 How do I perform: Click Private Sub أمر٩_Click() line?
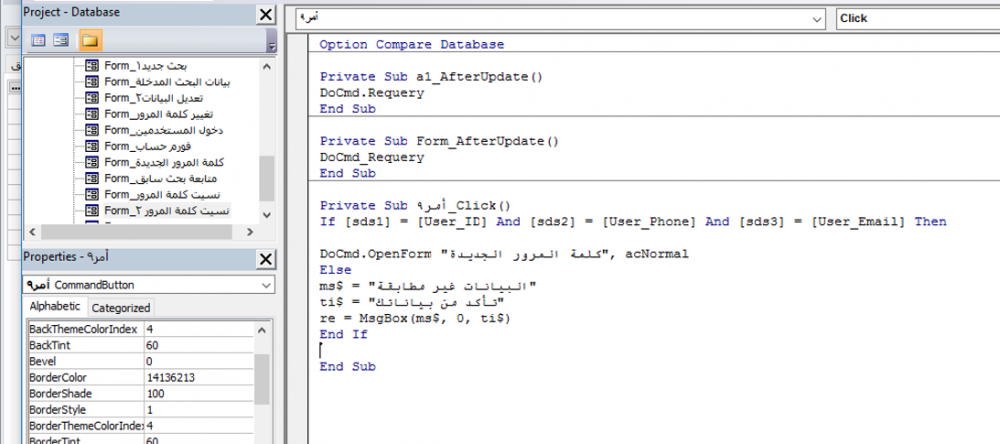(415, 205)
